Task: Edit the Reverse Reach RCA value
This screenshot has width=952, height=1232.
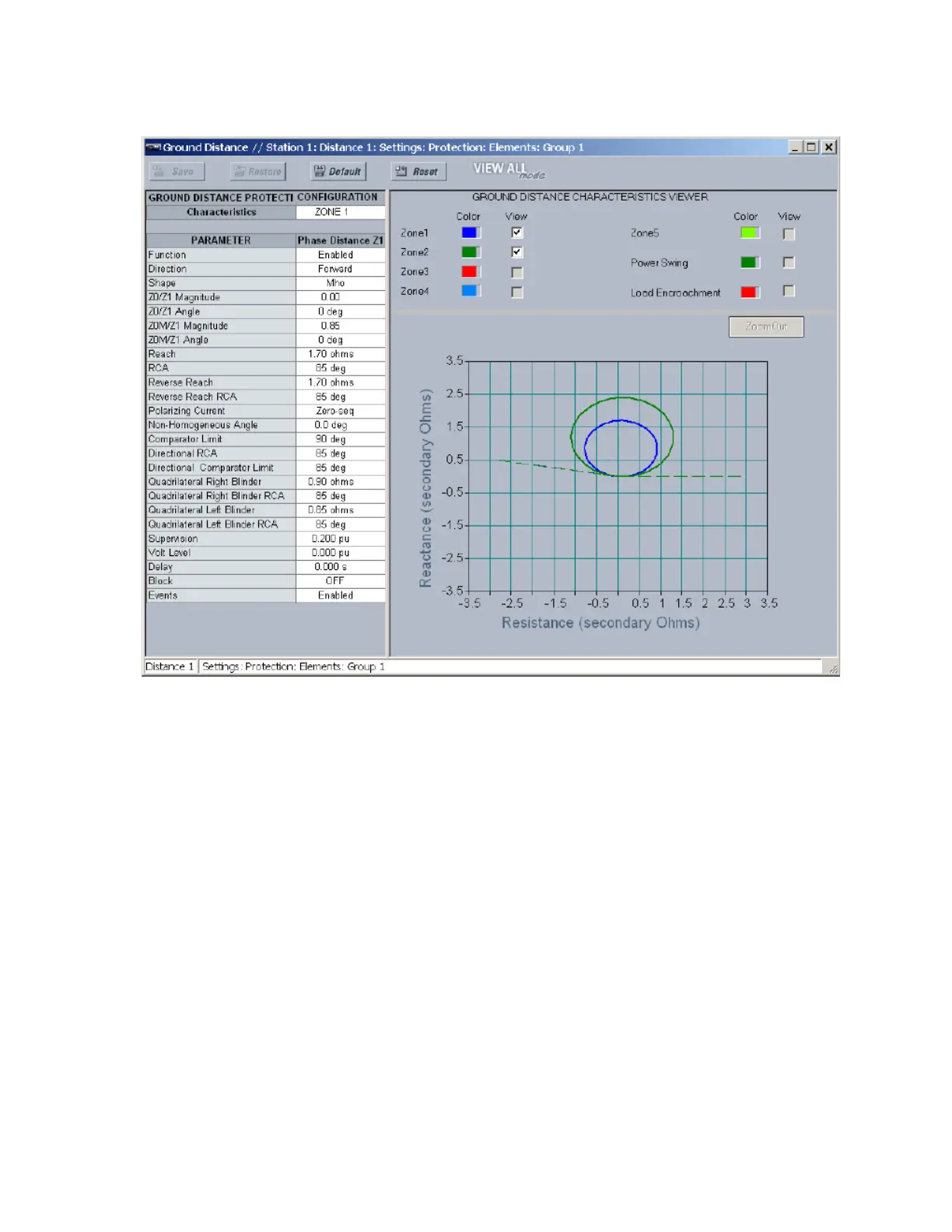Action: pyautogui.click(x=341, y=397)
